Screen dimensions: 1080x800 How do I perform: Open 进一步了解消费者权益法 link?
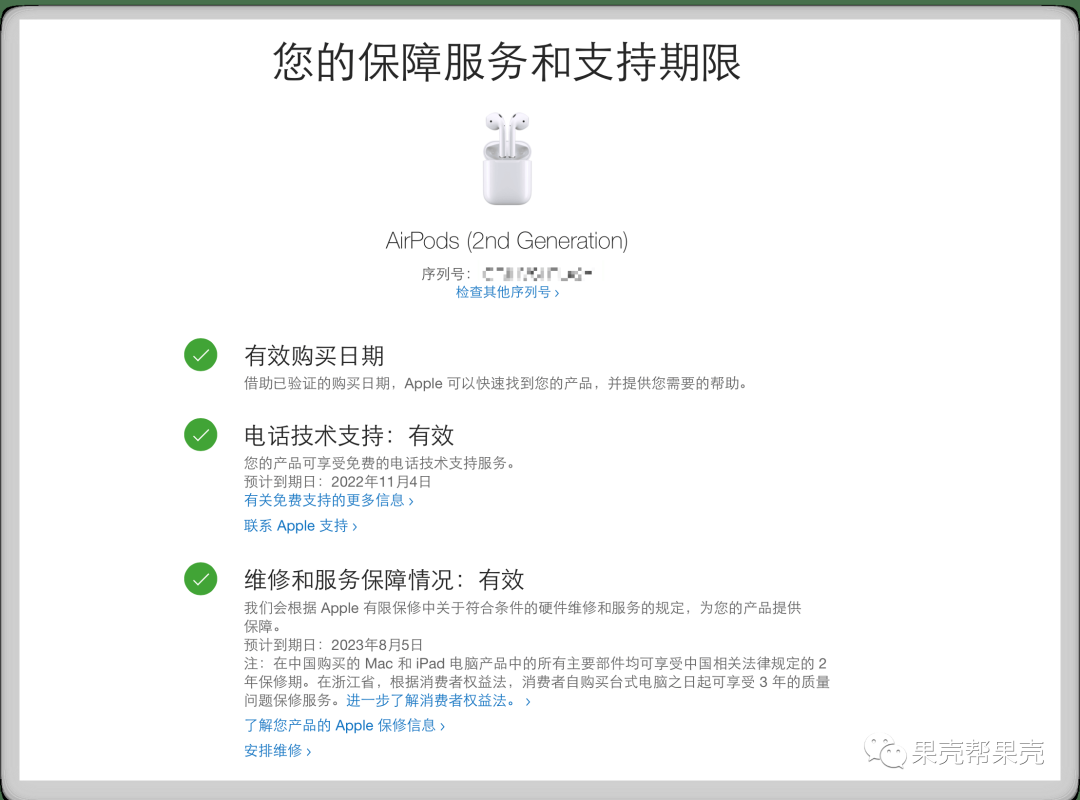(438, 701)
